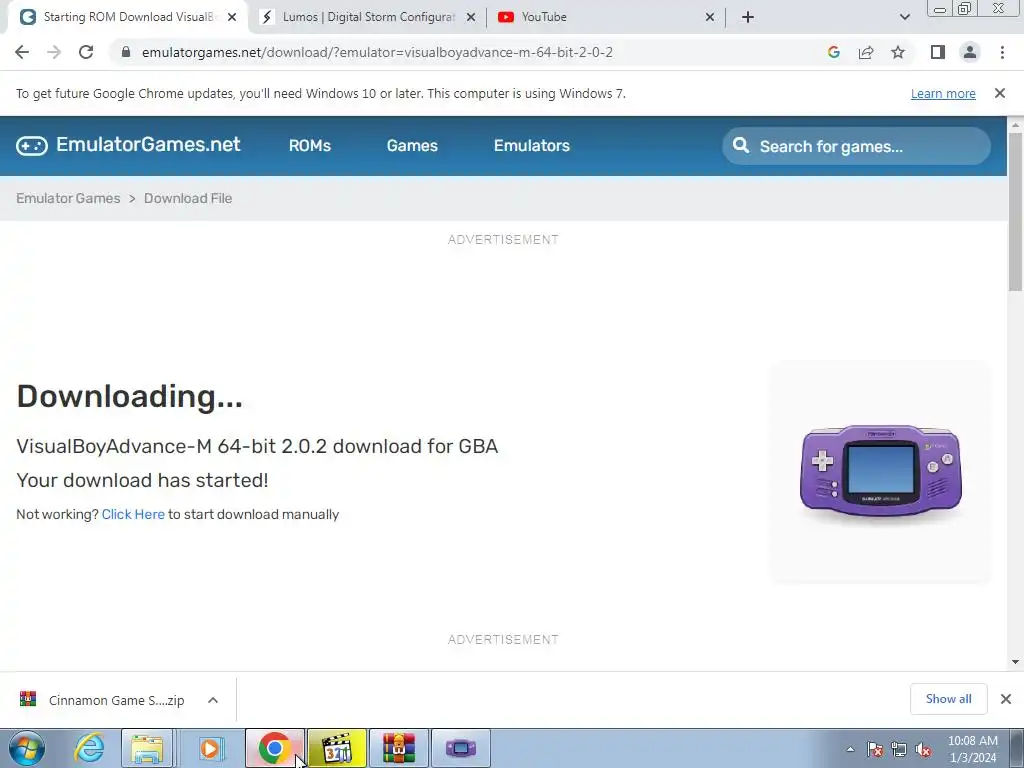
Task: Open the Emulators menu
Action: pyautogui.click(x=532, y=146)
